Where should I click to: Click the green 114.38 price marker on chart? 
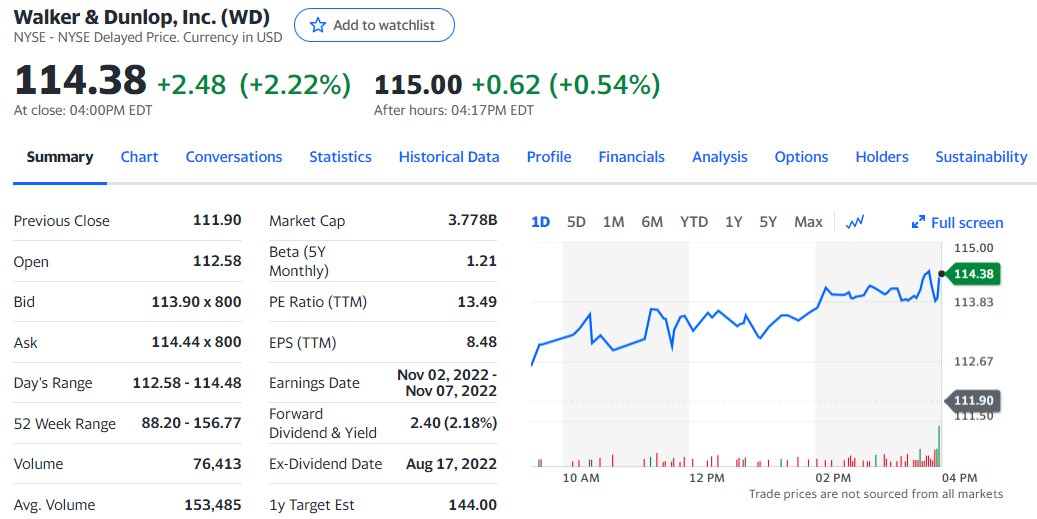coord(973,274)
